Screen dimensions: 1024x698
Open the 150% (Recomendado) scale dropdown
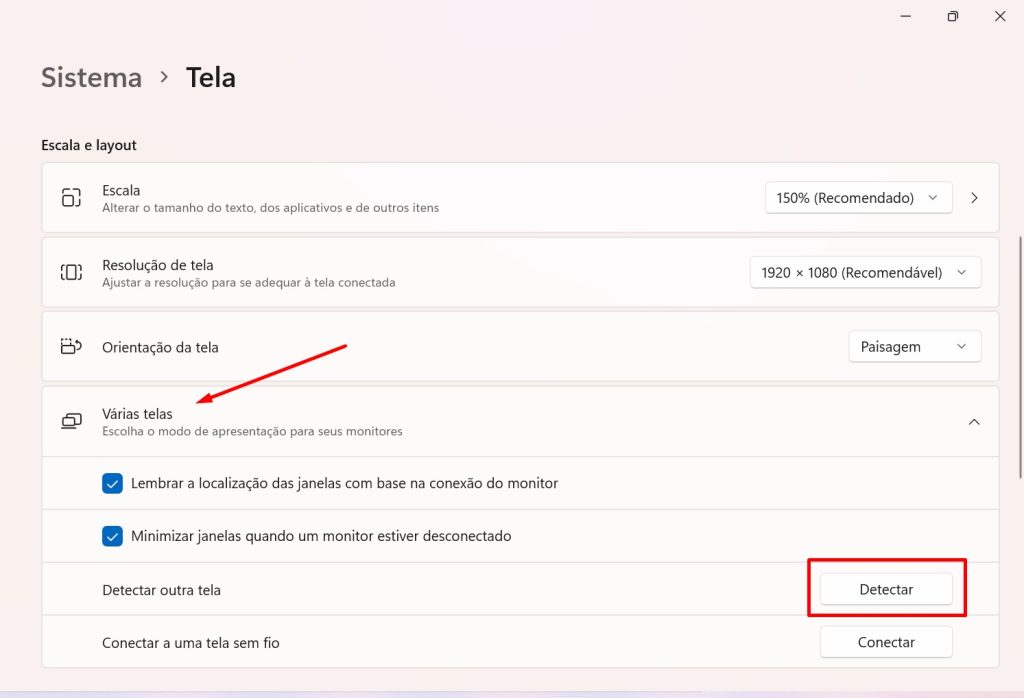point(857,197)
